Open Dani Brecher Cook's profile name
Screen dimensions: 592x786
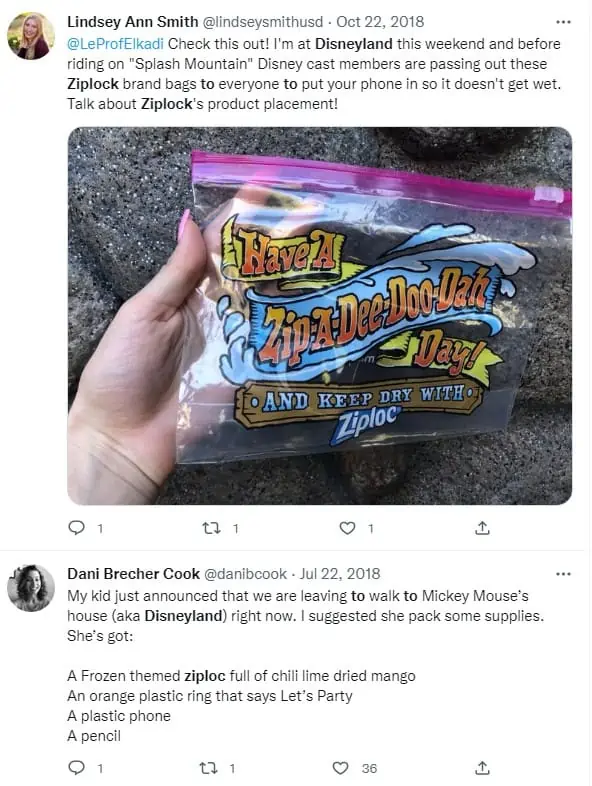[x=133, y=573]
